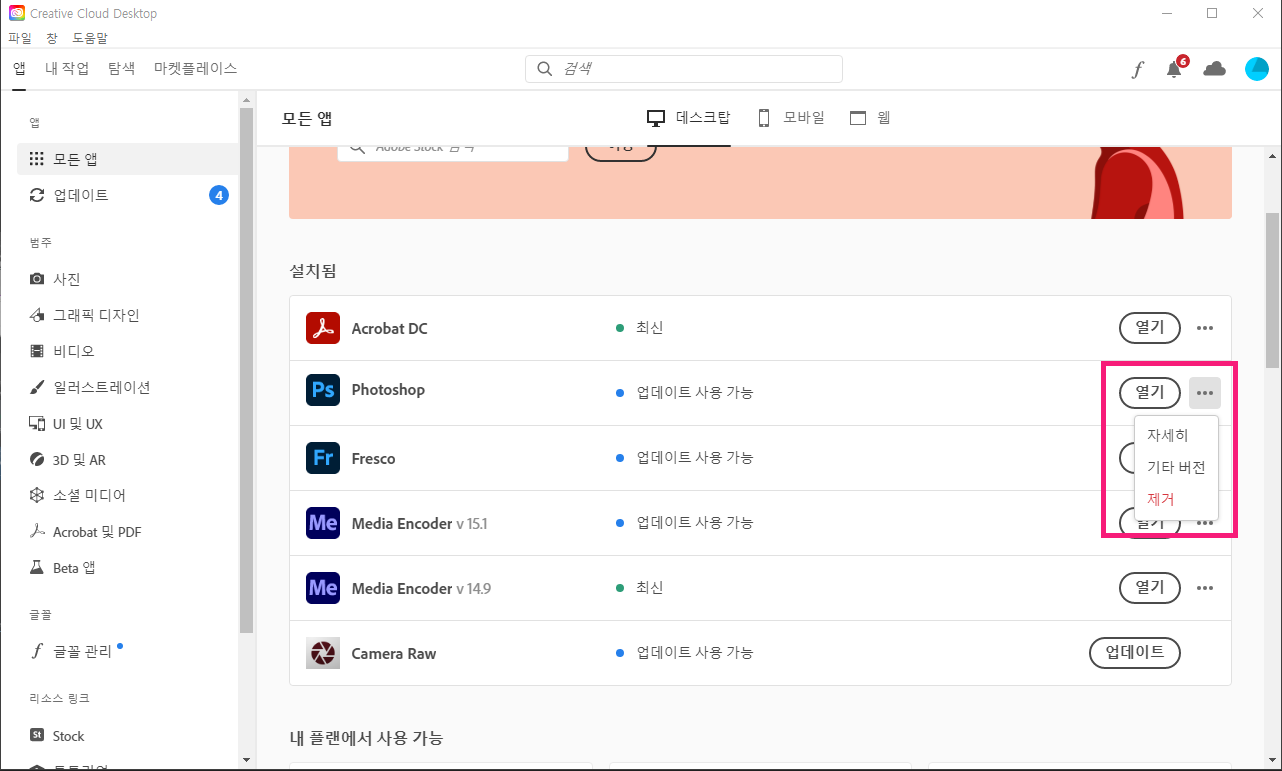Switch to the 앱 tab
1282x771 pixels.
[x=19, y=69]
